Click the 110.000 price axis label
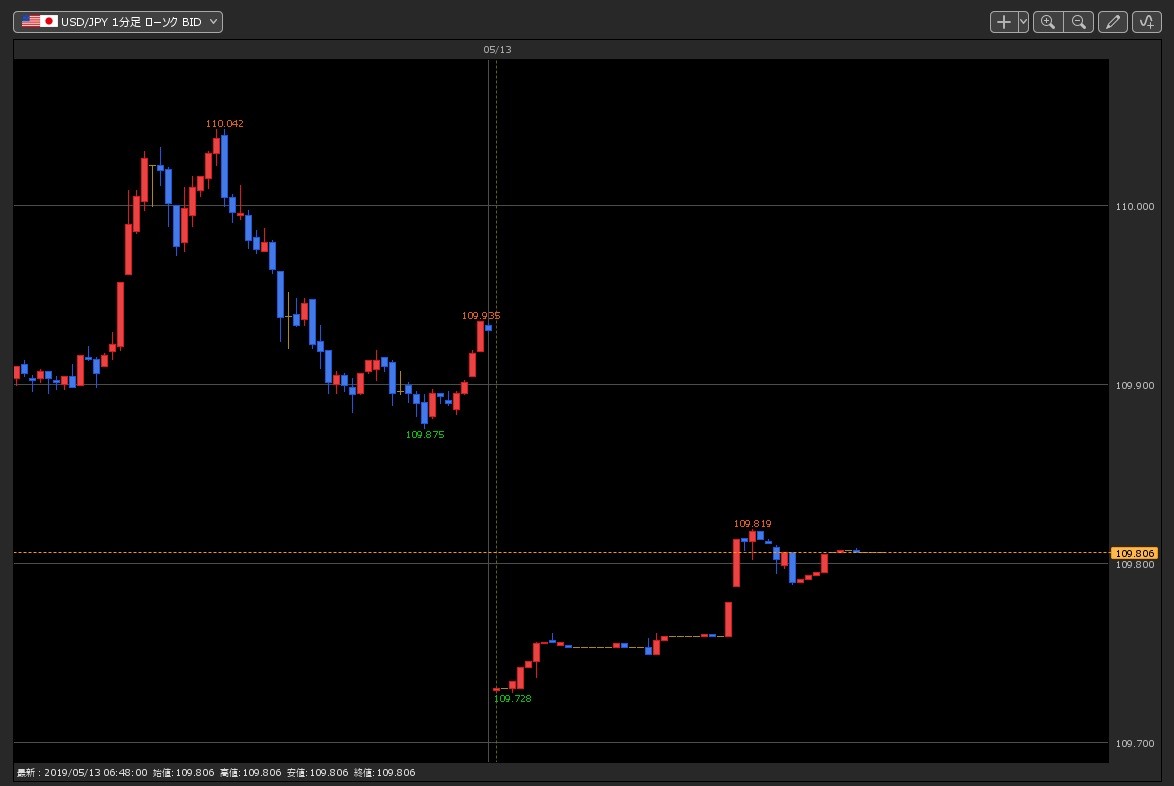Image resolution: width=1174 pixels, height=786 pixels. pos(1135,207)
